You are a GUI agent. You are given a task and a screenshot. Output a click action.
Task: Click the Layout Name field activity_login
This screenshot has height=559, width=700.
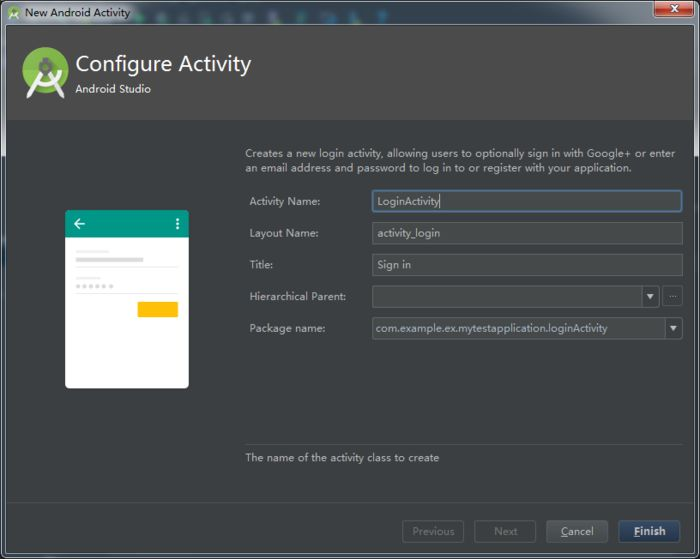point(527,233)
